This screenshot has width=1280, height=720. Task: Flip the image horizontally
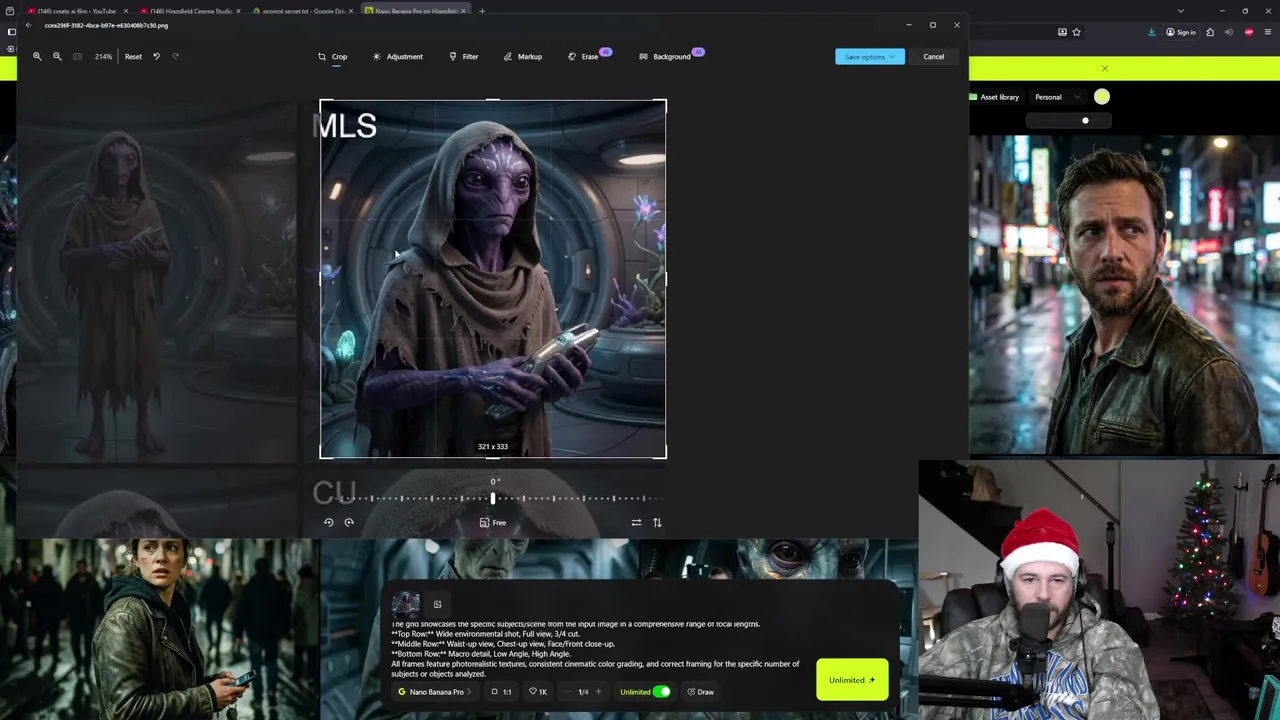click(636, 522)
